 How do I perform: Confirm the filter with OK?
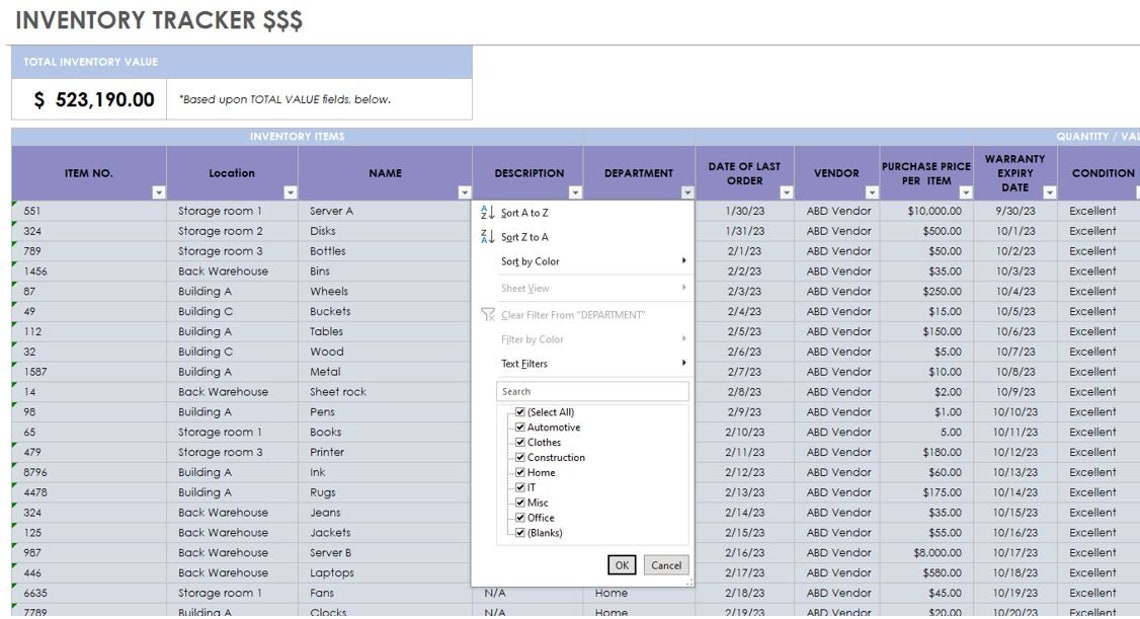(x=621, y=564)
